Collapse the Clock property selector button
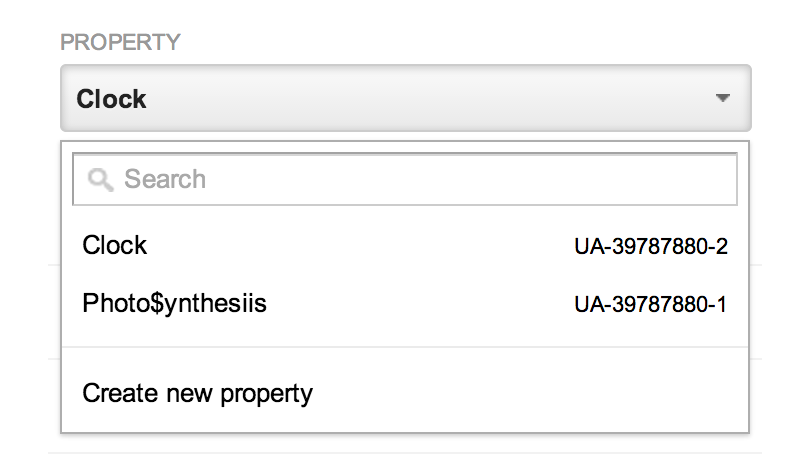The width and height of the screenshot is (802, 476). click(x=405, y=98)
